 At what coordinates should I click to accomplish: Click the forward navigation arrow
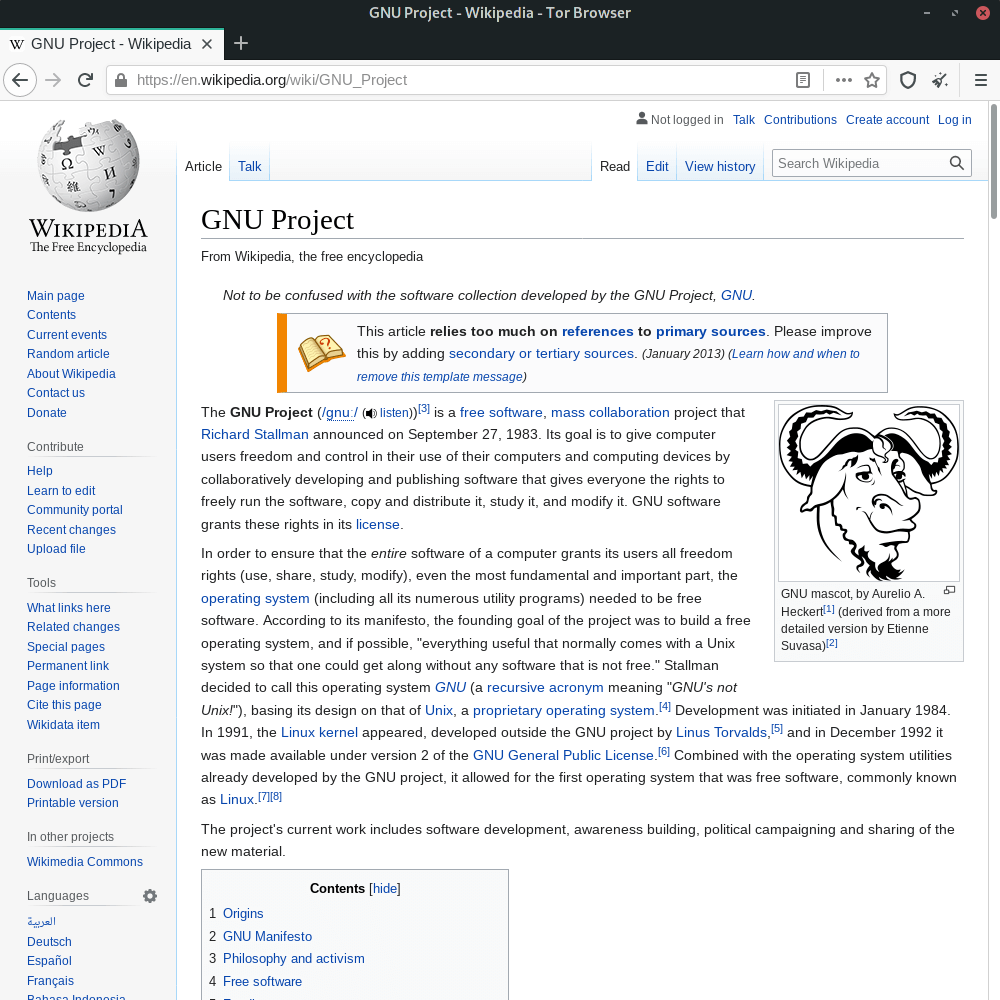click(x=54, y=80)
